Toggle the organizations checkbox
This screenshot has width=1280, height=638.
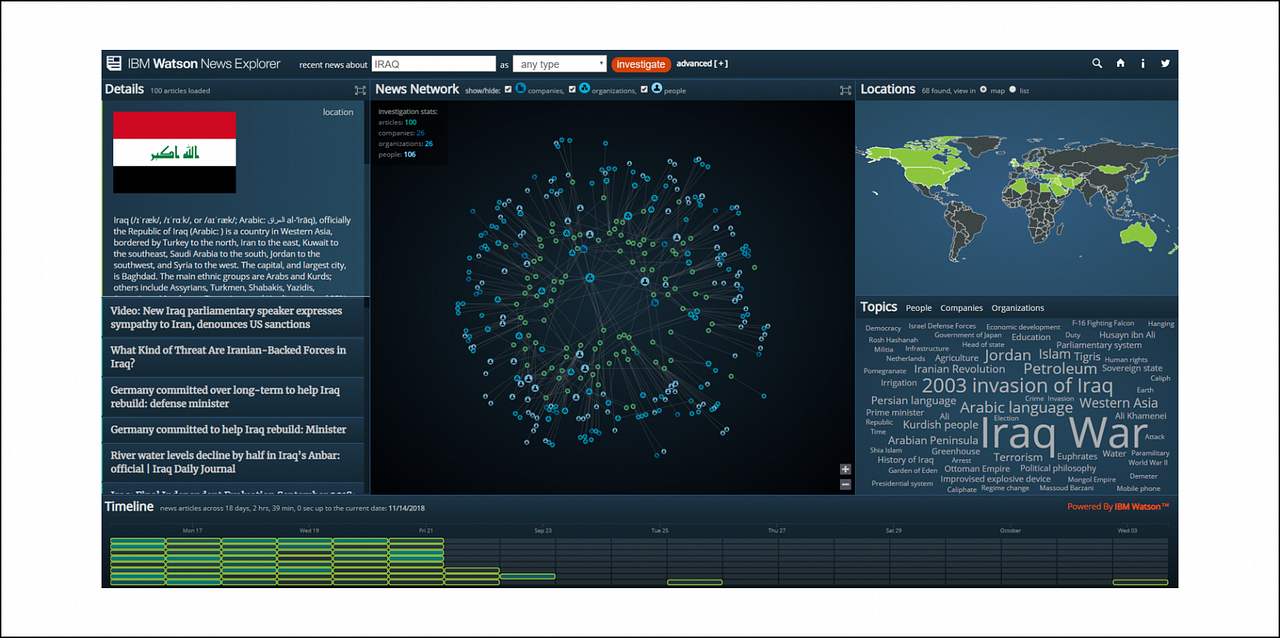tap(572, 90)
